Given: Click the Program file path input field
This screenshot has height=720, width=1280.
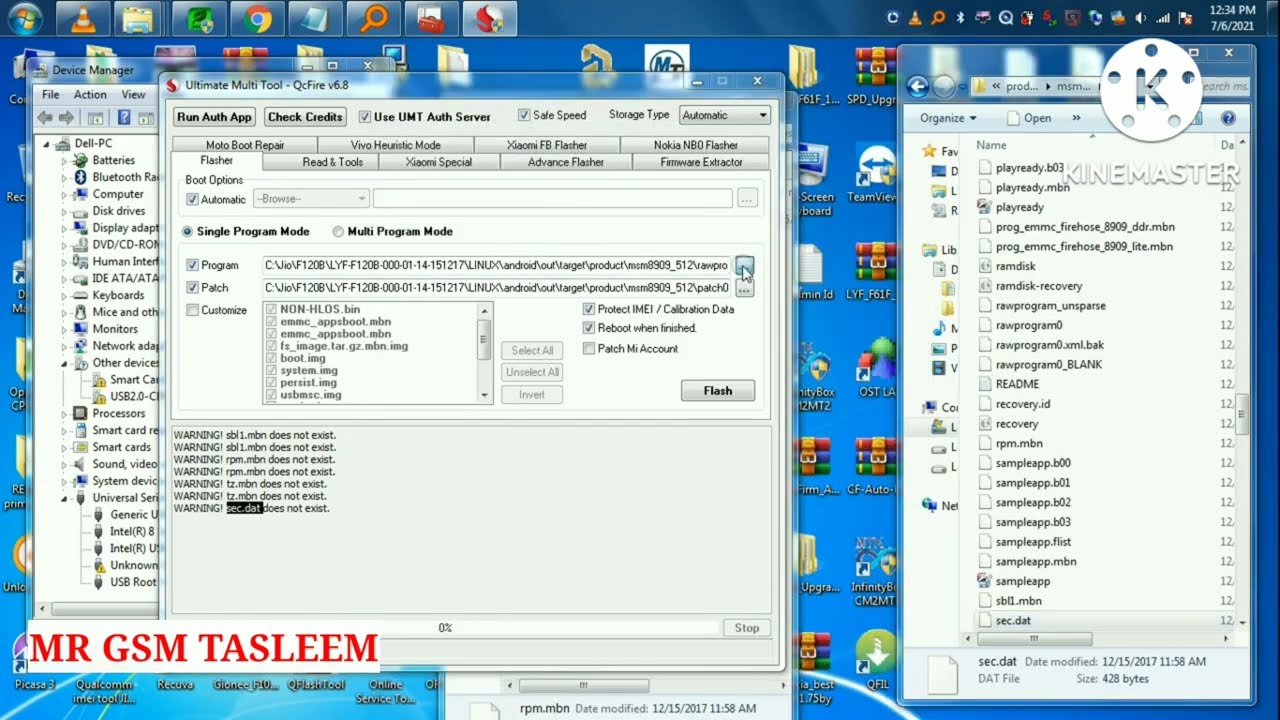Looking at the screenshot, I should point(496,265).
